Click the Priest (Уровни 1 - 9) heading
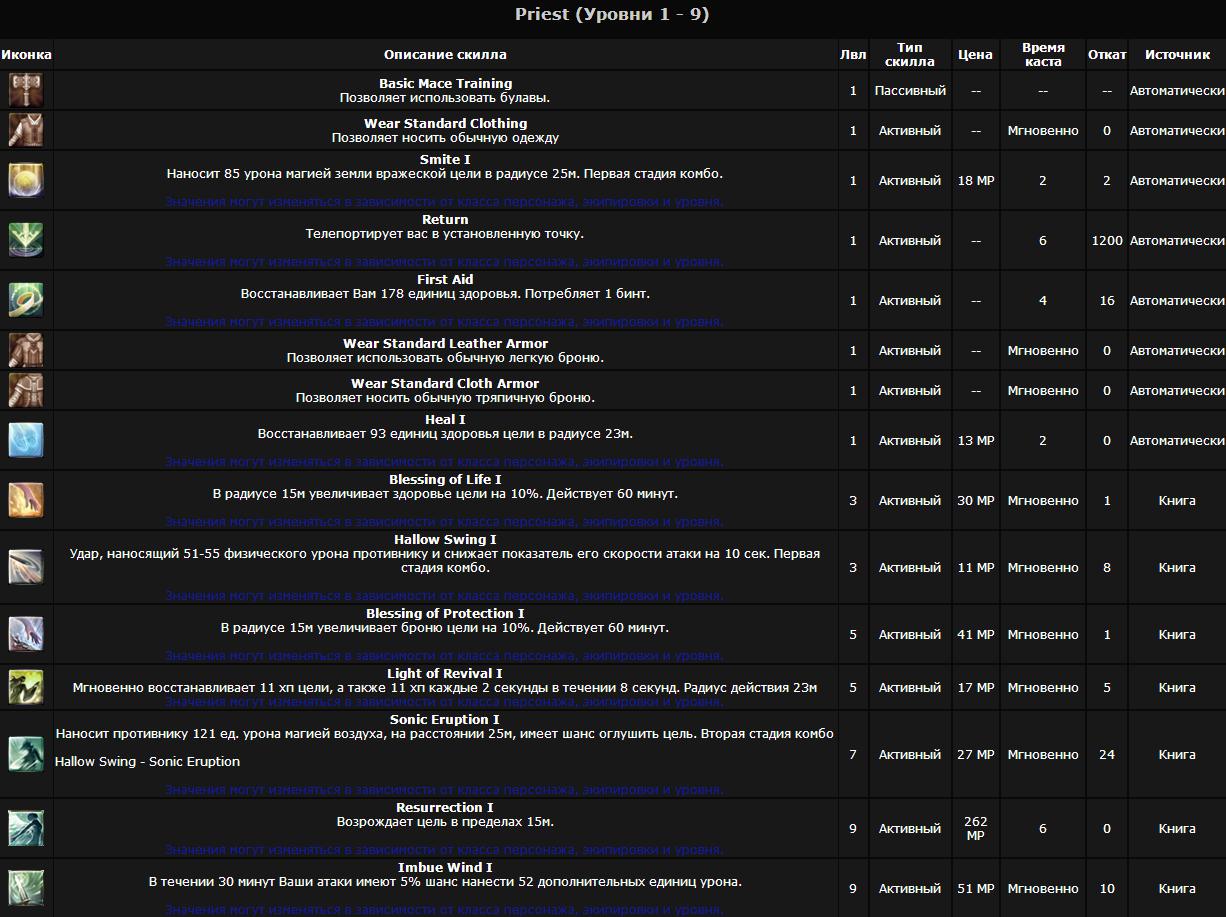 [x=612, y=15]
